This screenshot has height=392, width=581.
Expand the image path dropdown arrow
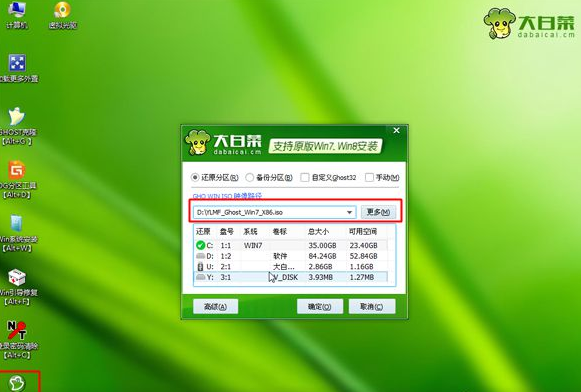[x=349, y=212]
